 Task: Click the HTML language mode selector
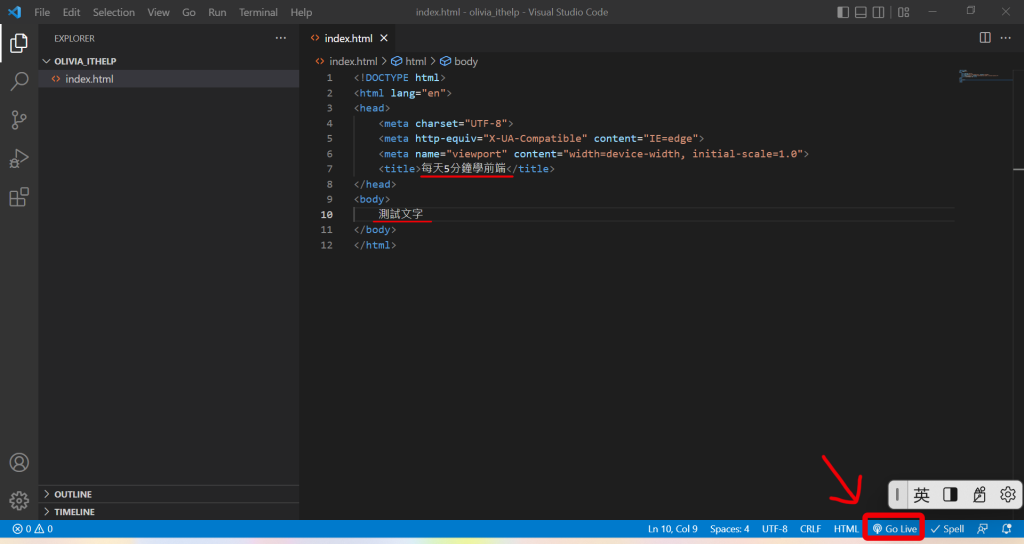click(846, 529)
